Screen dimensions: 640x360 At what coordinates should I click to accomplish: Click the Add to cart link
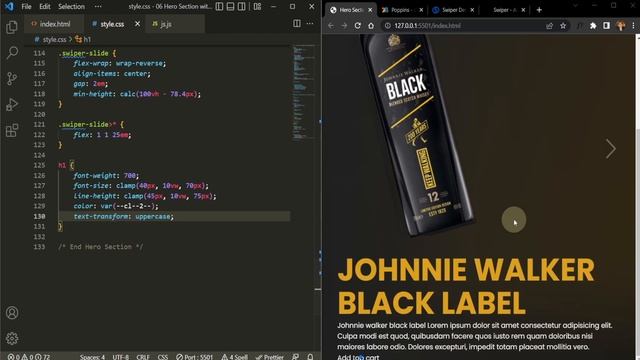pyautogui.click(x=358, y=357)
